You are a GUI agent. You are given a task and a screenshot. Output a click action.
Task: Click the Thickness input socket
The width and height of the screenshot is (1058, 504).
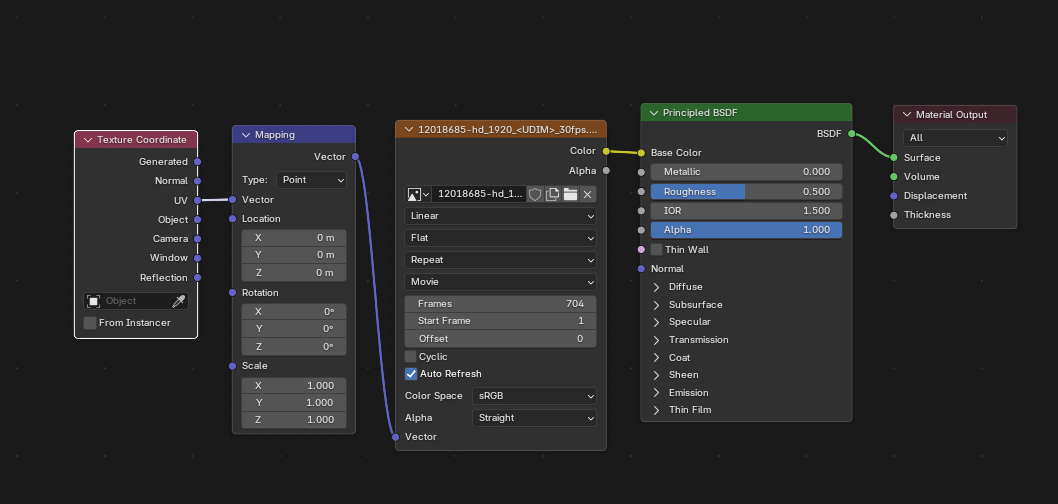pos(893,215)
